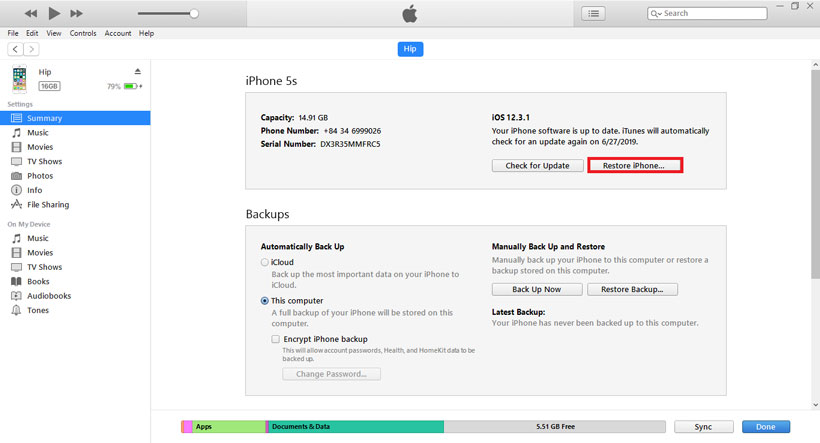Image resolution: width=820 pixels, height=443 pixels.
Task: Select Summary in Settings sidebar
Action: pos(75,118)
